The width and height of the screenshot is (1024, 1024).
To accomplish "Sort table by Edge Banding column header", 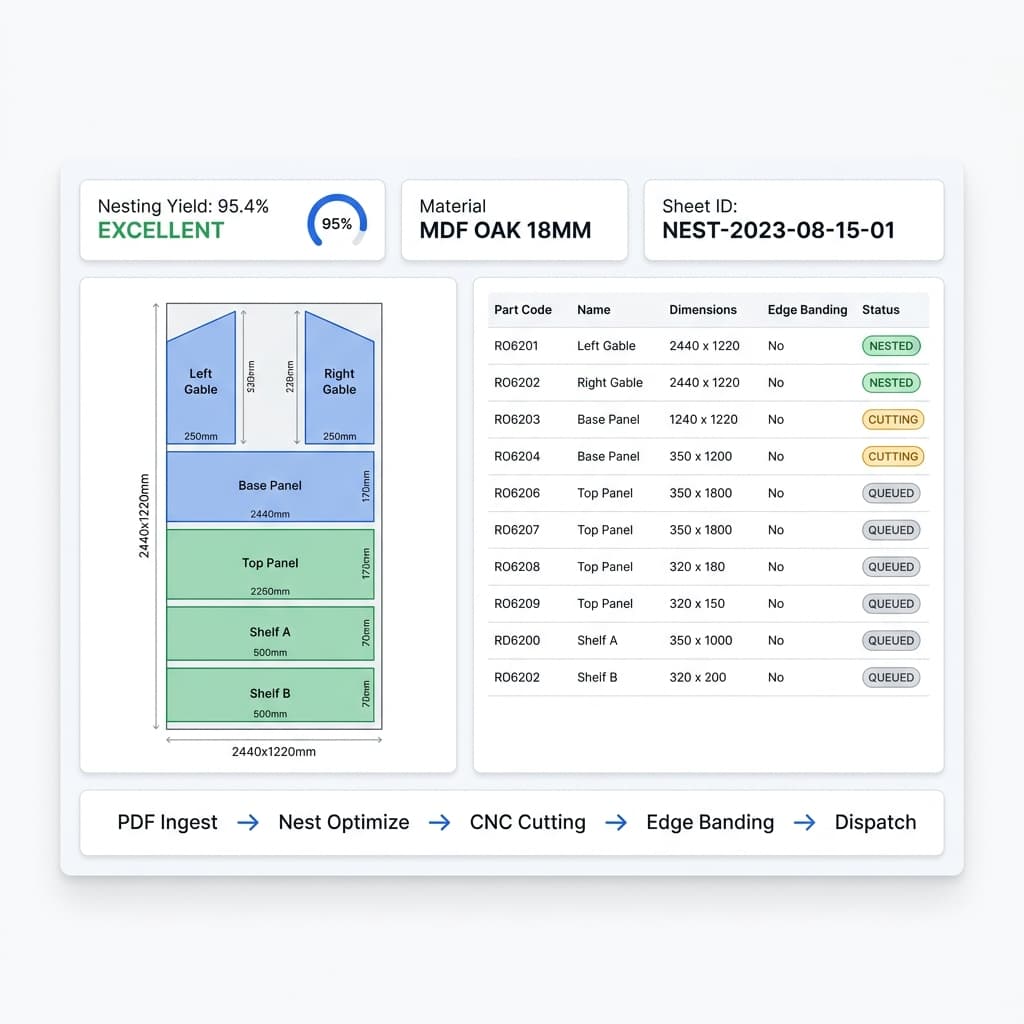I will 807,310.
